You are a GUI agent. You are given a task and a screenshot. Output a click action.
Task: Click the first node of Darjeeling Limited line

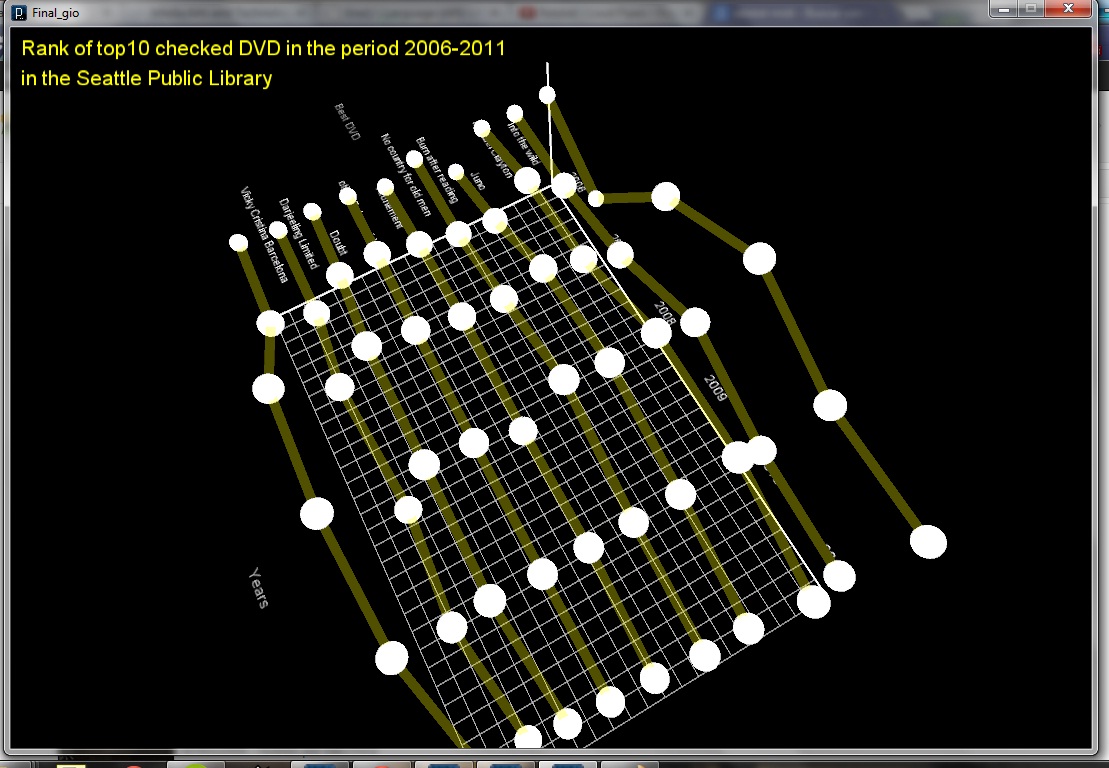click(278, 230)
